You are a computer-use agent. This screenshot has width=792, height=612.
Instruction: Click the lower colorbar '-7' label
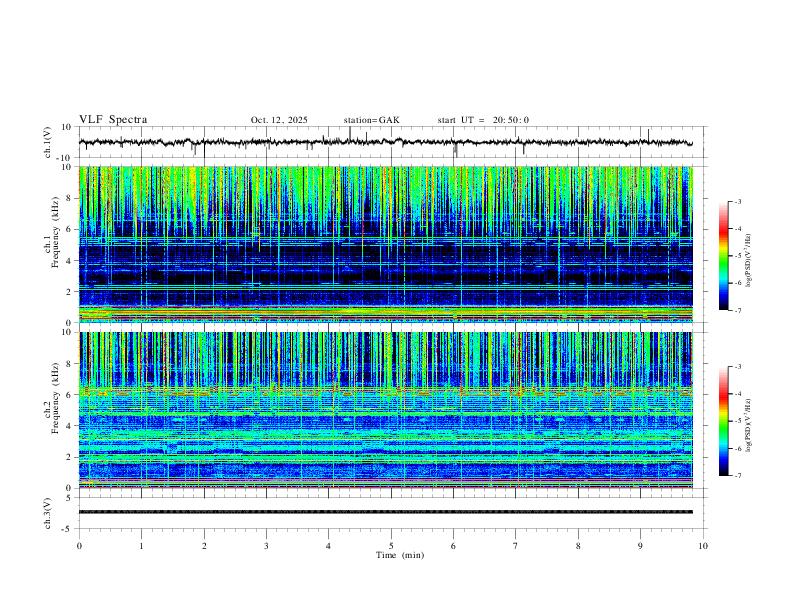[737, 476]
